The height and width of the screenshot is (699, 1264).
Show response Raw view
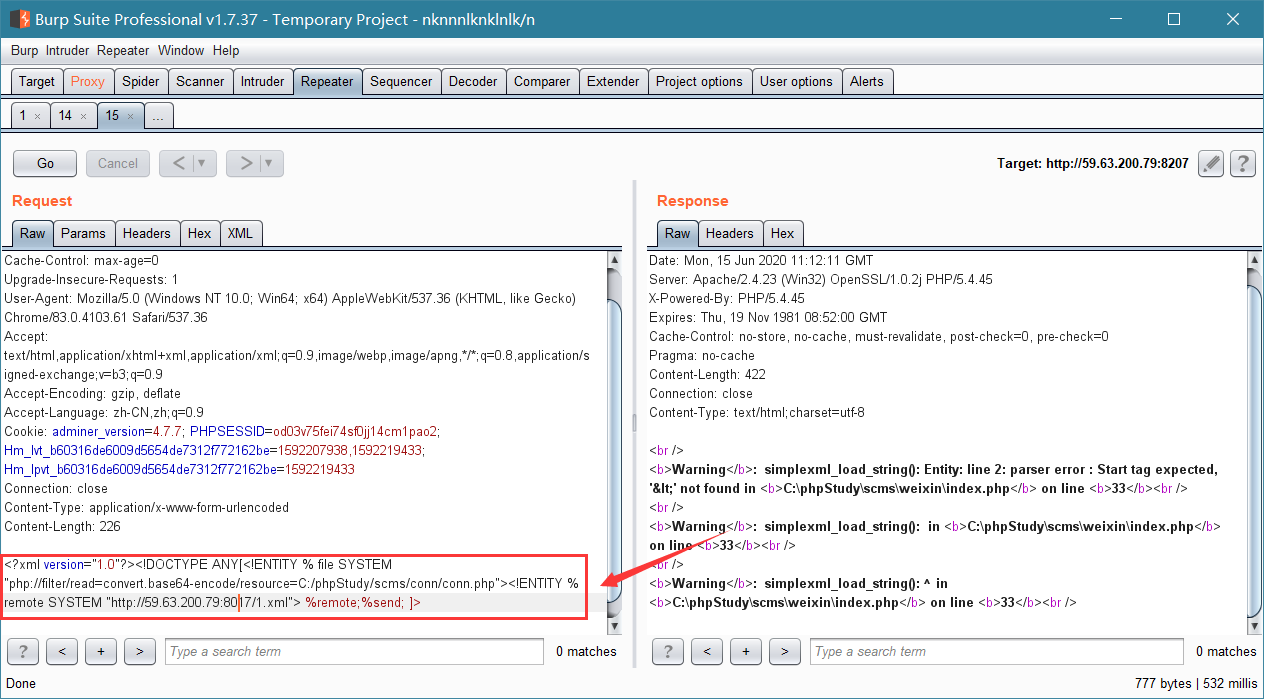coord(678,233)
